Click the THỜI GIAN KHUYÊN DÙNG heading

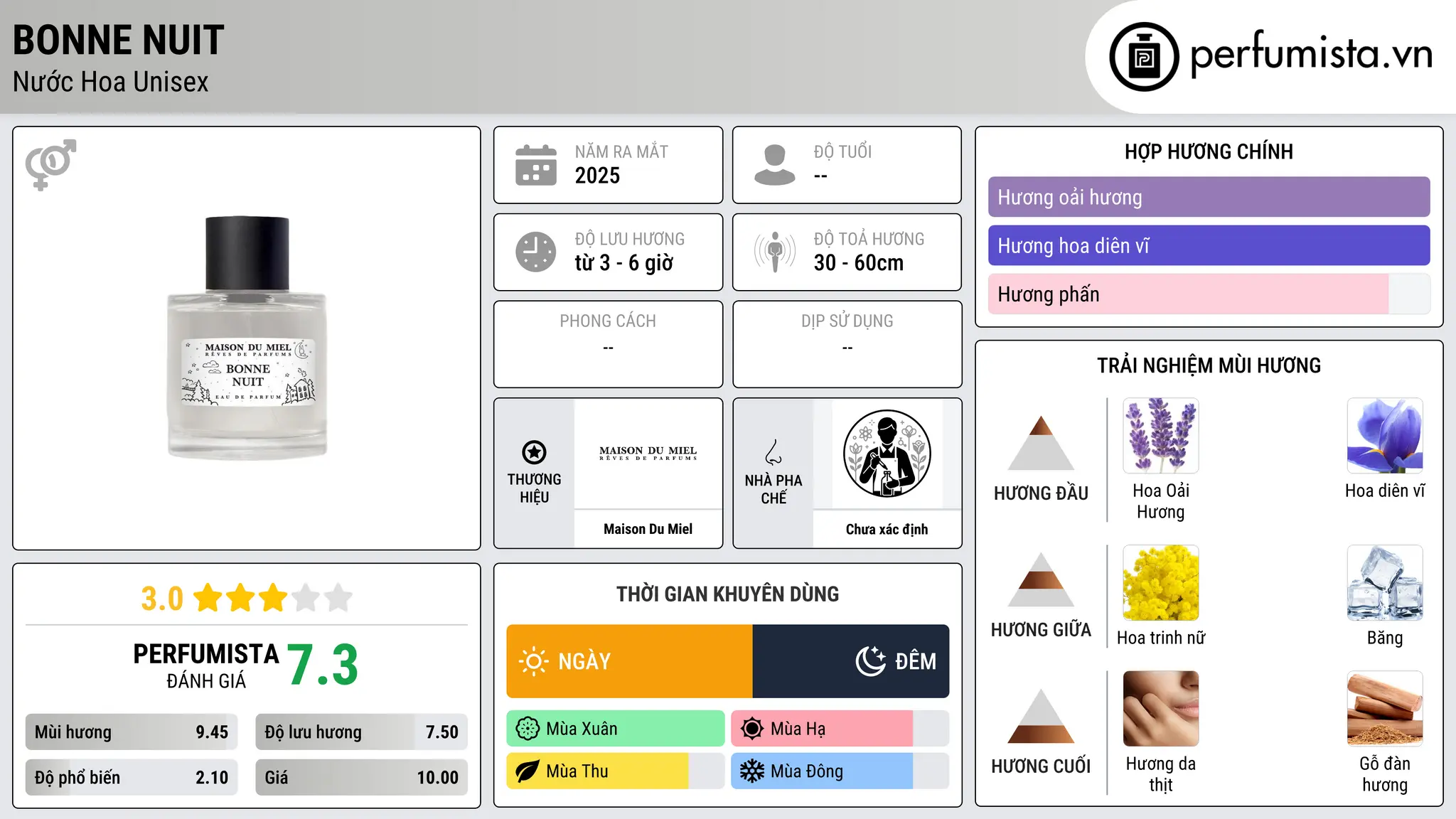[x=728, y=594]
